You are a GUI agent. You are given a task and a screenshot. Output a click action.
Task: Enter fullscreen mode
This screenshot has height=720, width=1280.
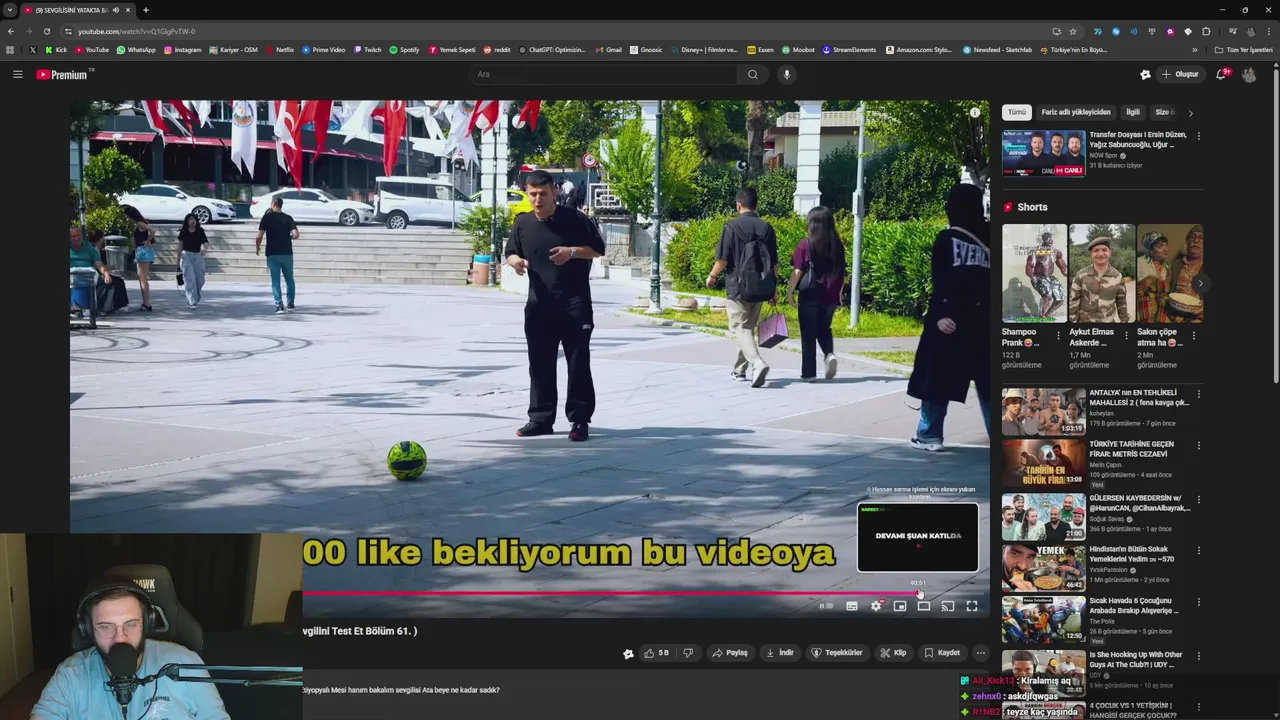coord(972,606)
